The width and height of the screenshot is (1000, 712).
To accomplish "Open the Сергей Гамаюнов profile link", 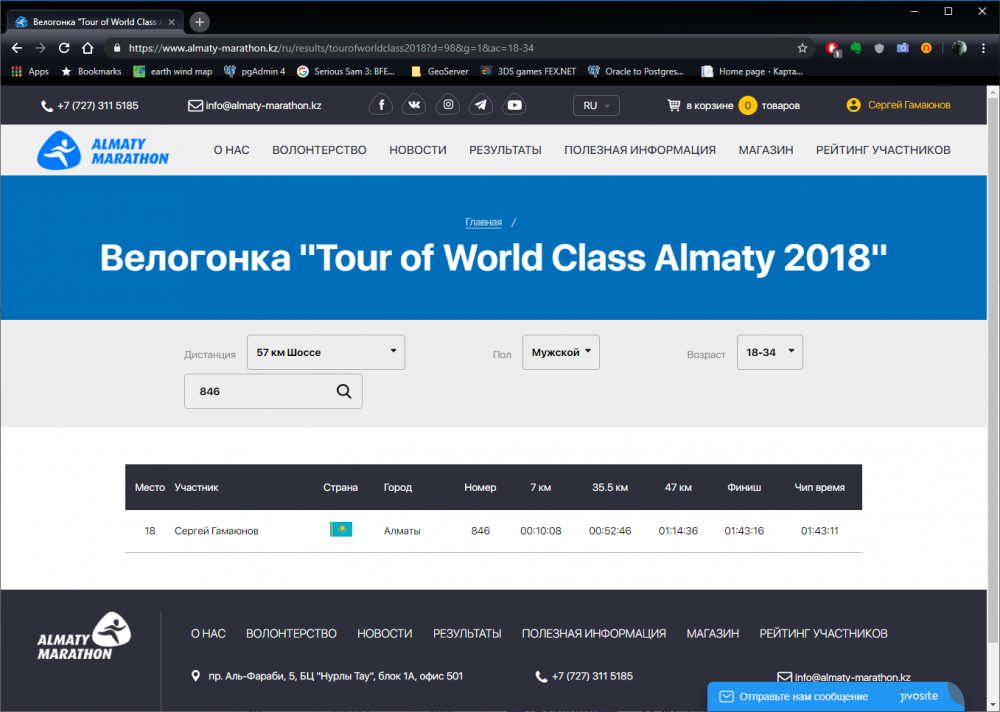I will pyautogui.click(x=897, y=105).
